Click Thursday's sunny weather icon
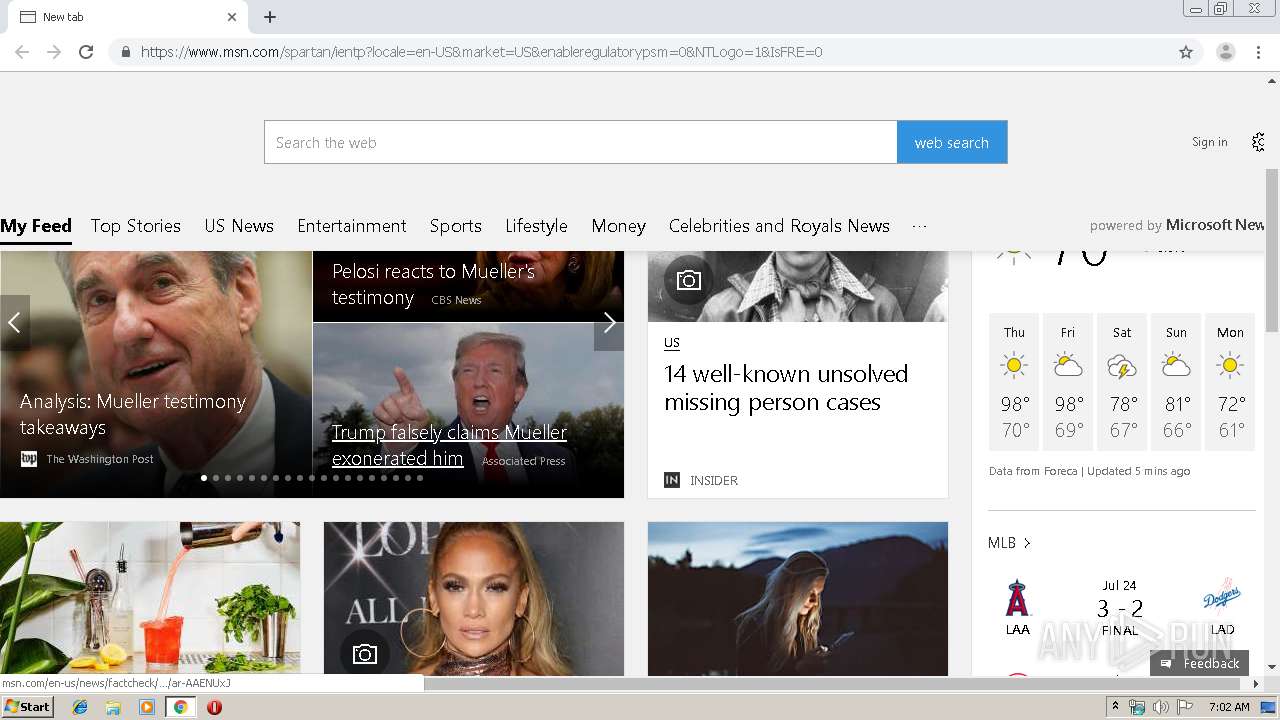Viewport: 1280px width, 720px height. (1014, 366)
